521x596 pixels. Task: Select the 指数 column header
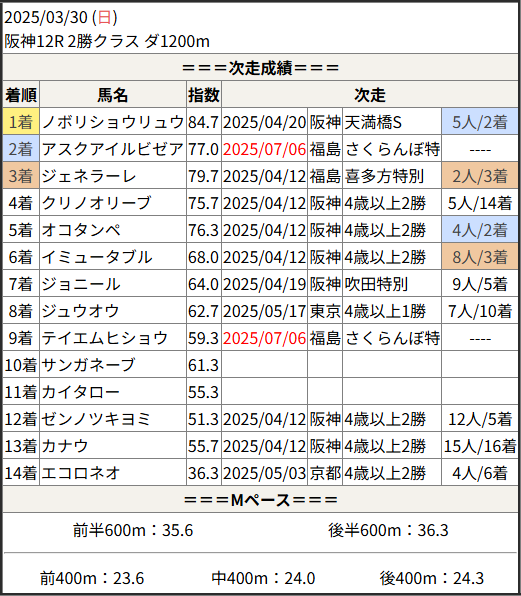click(204, 95)
